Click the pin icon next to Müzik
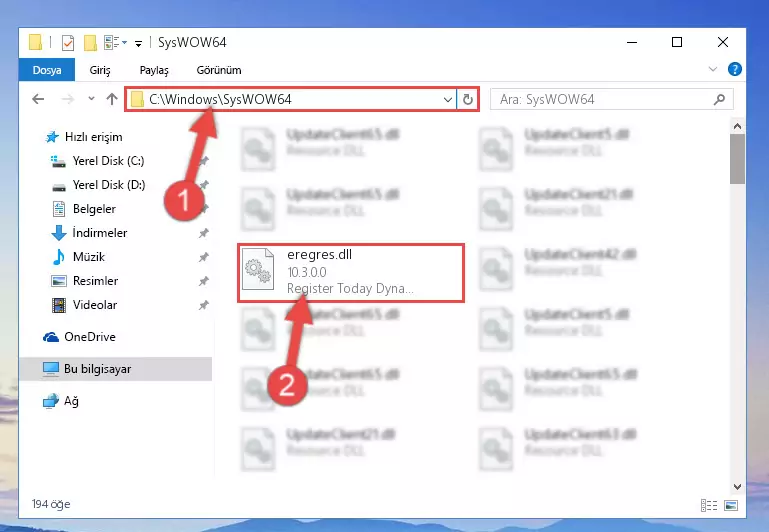The height and width of the screenshot is (532, 769). coord(204,257)
